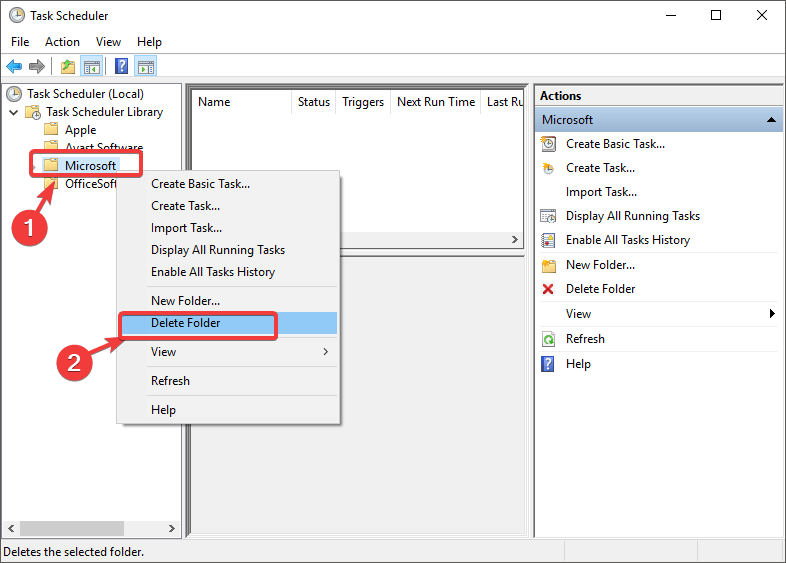Screen dimensions: 786x563
Task: Click the Up One Level folder icon
Action: point(68,66)
